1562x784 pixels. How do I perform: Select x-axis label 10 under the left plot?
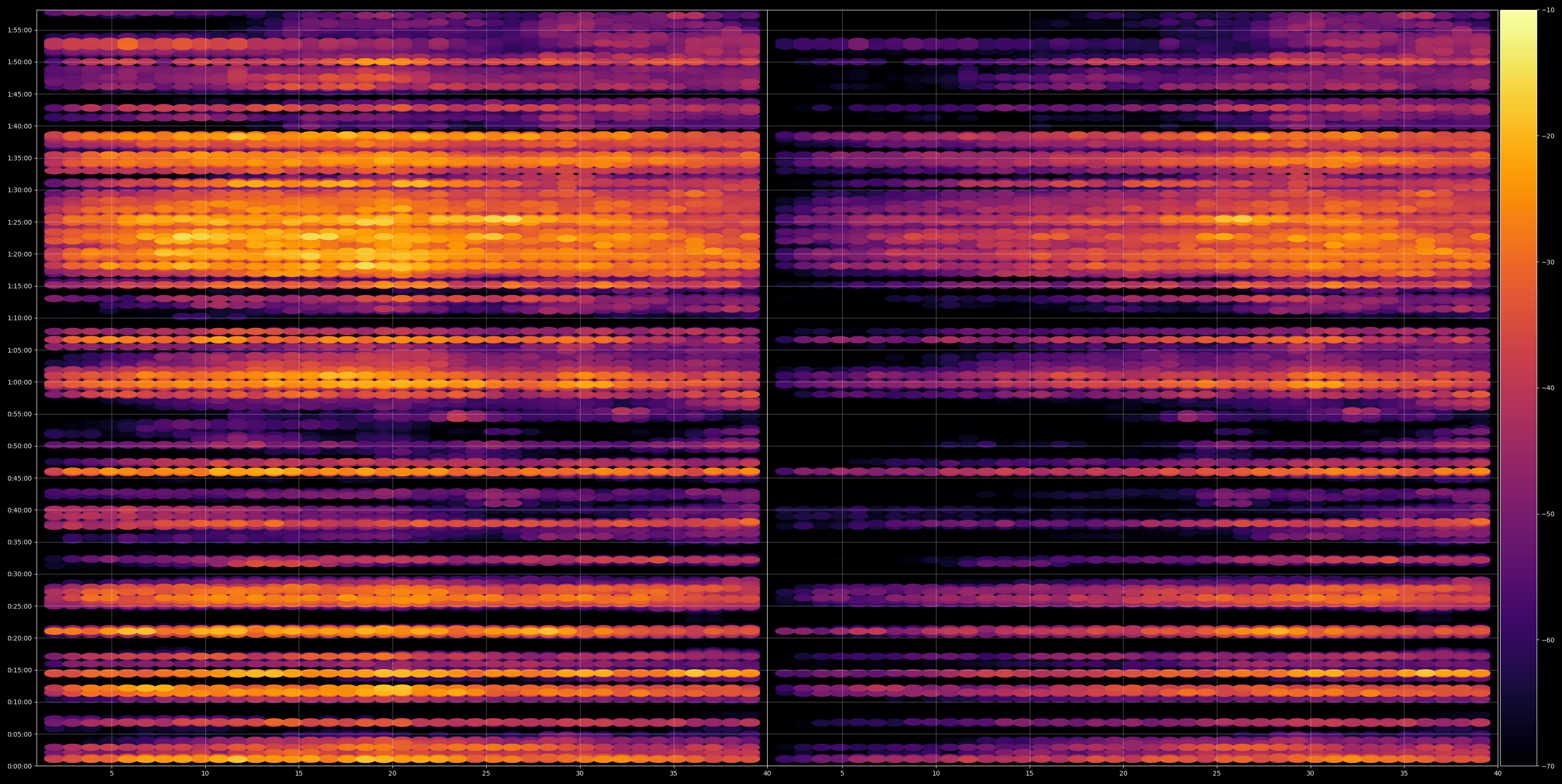click(x=205, y=774)
